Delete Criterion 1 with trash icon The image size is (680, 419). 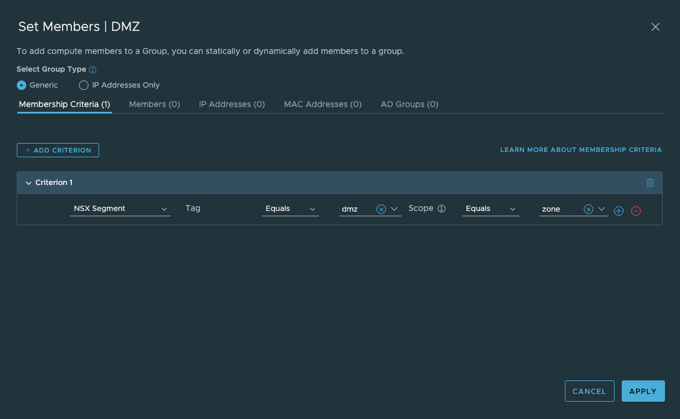[x=650, y=183]
